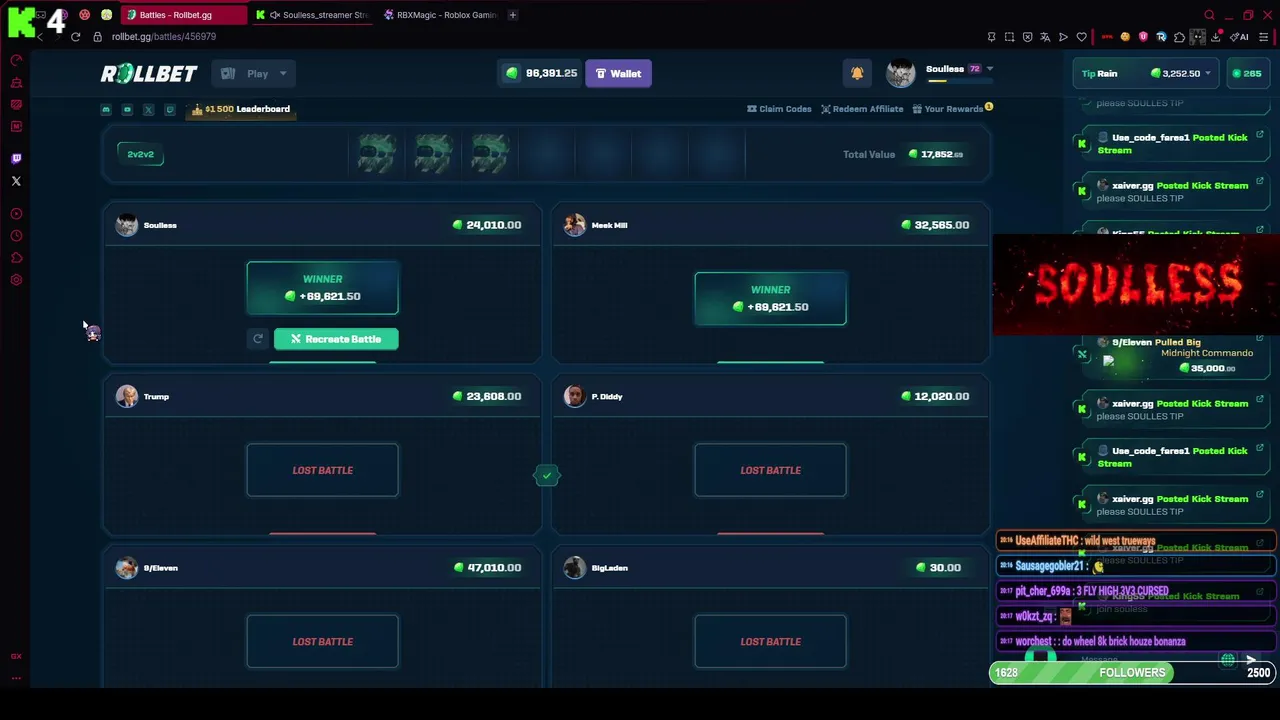Open the $1 500 Leaderboard link
1280x720 pixels.
pos(241,109)
